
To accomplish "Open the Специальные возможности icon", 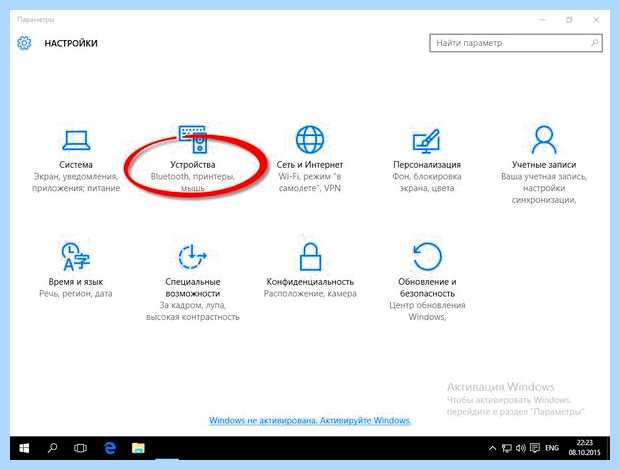I will tap(193, 257).
